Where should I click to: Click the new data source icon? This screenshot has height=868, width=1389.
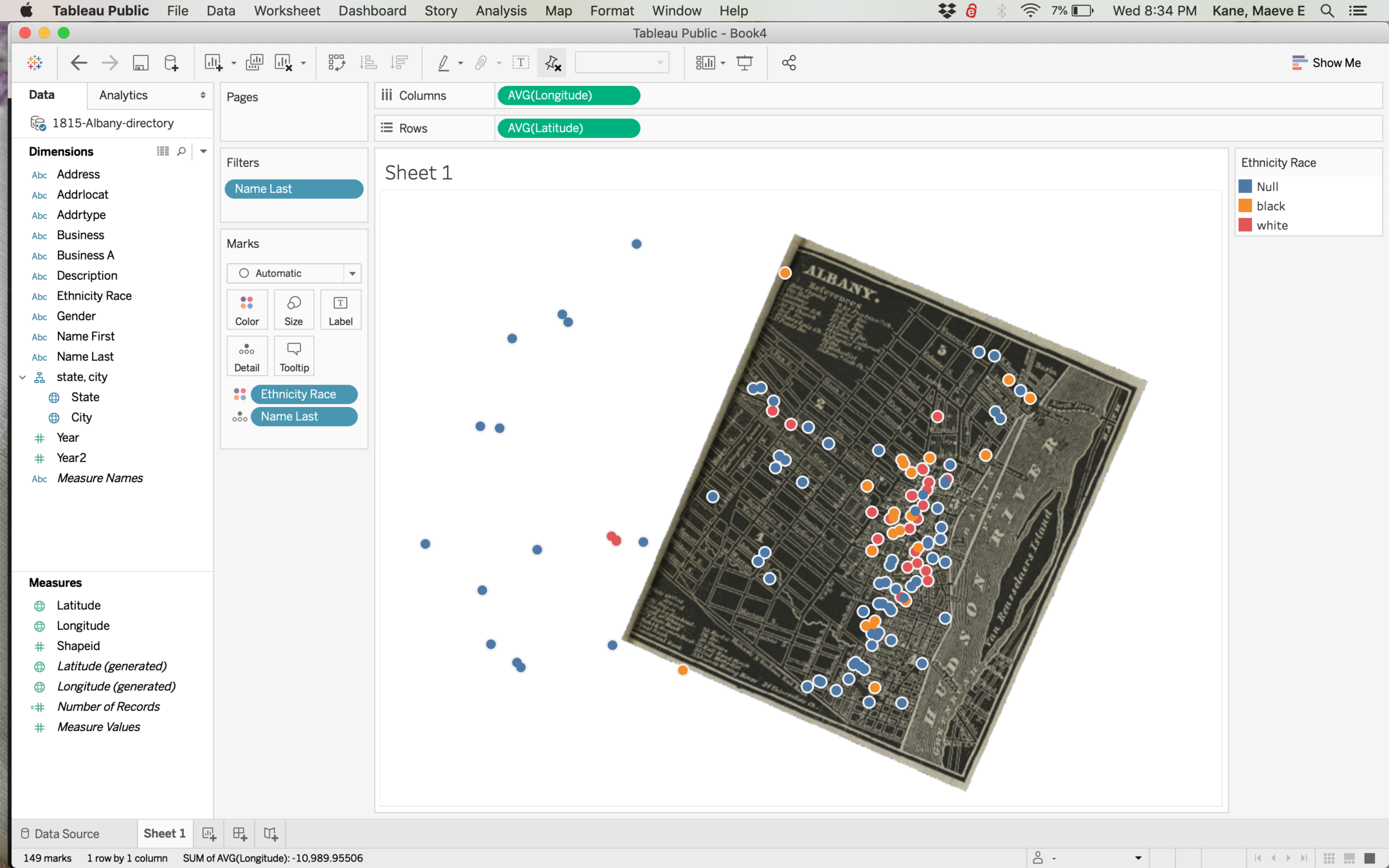(171, 62)
